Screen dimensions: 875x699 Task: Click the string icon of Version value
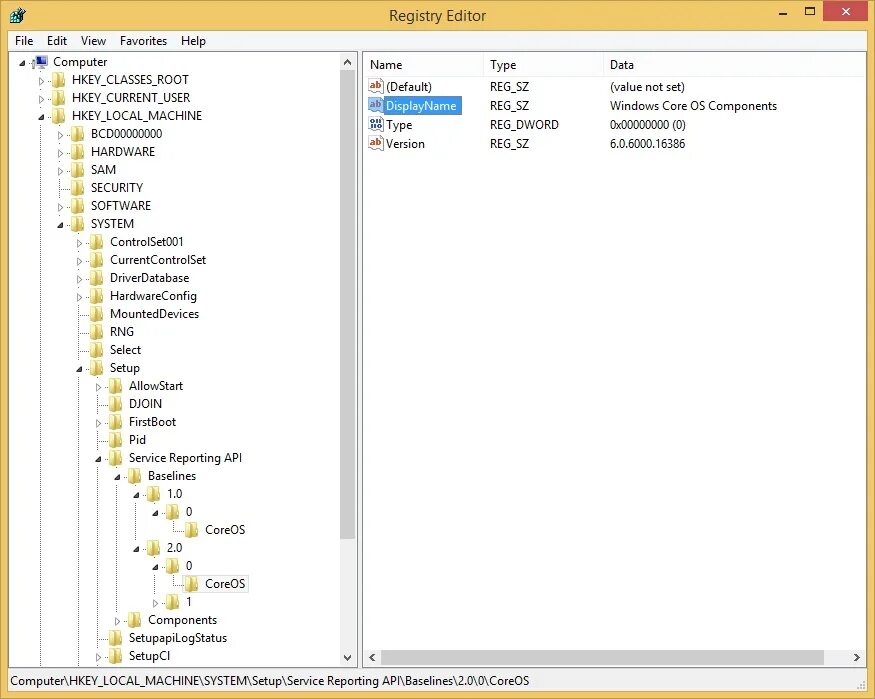376,143
